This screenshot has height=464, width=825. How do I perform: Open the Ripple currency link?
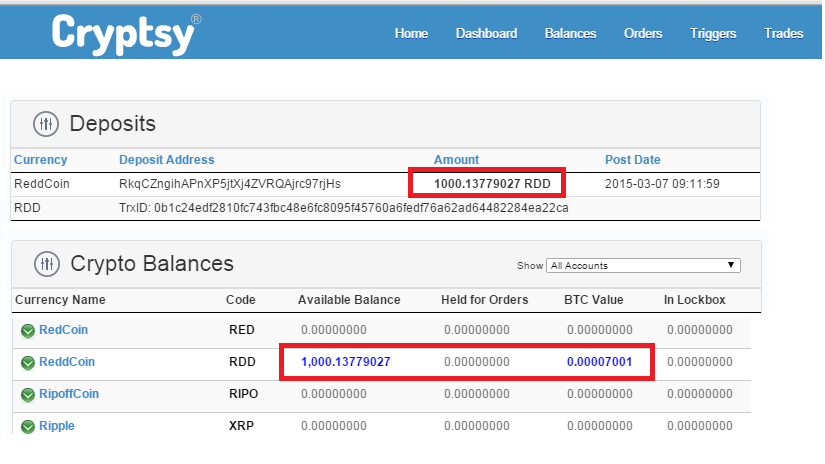[57, 426]
